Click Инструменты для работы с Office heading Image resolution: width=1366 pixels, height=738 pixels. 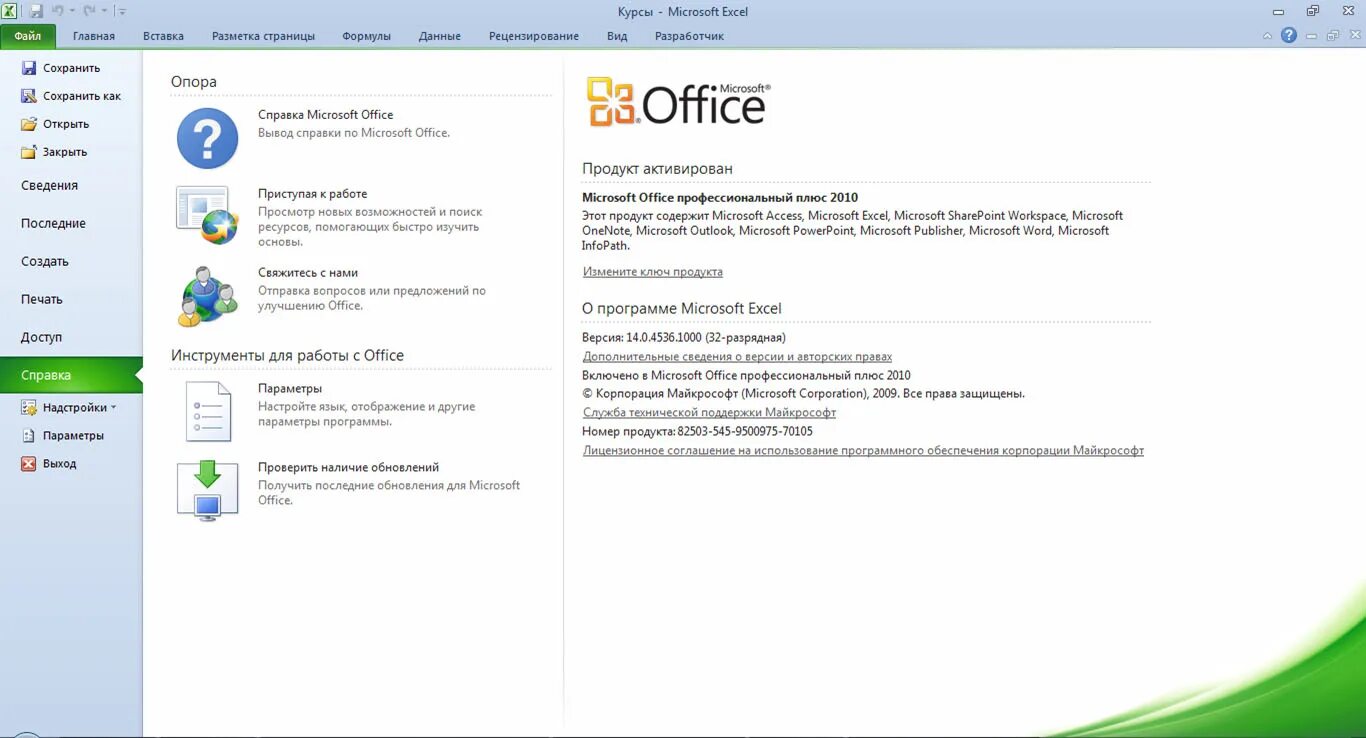click(287, 355)
